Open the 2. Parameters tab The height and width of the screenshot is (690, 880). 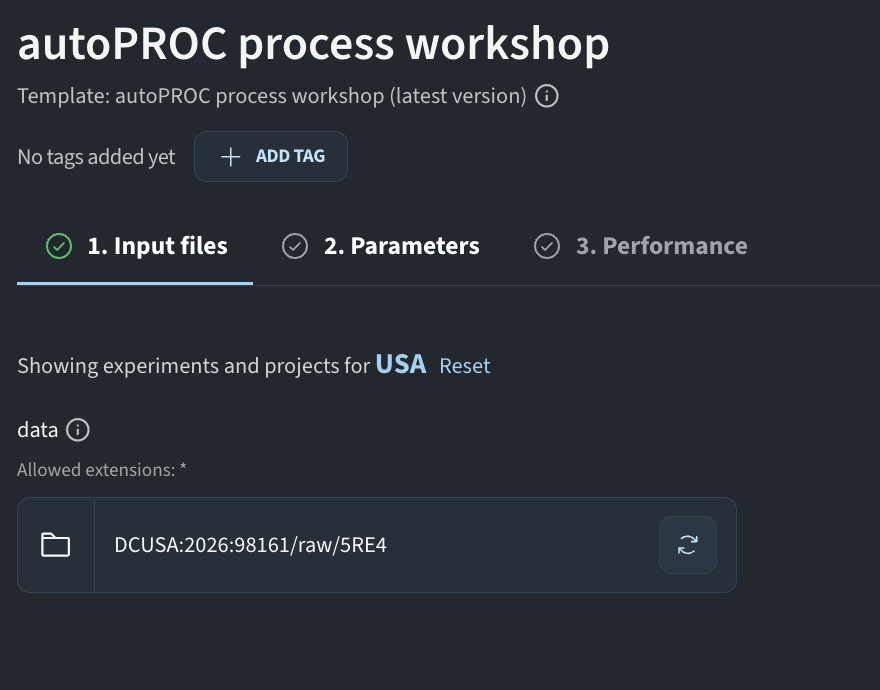click(381, 246)
